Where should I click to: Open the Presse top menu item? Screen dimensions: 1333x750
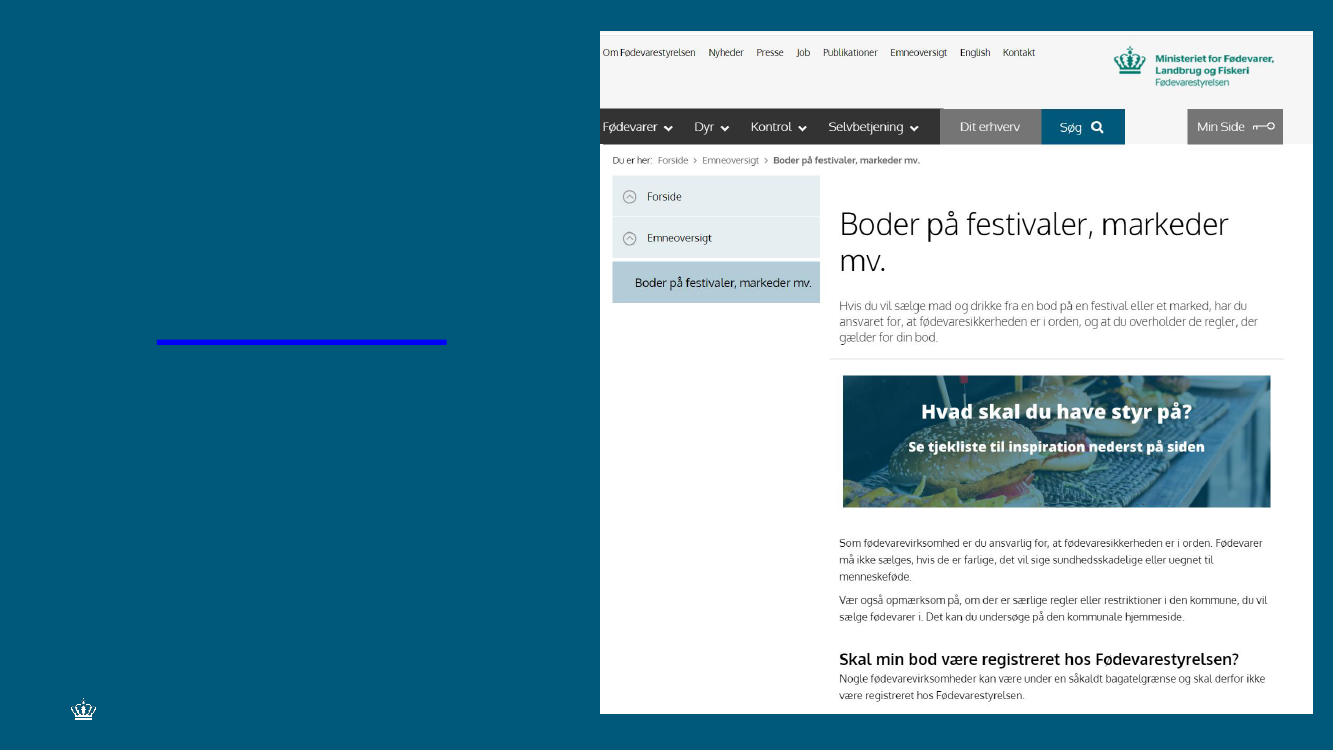[770, 53]
